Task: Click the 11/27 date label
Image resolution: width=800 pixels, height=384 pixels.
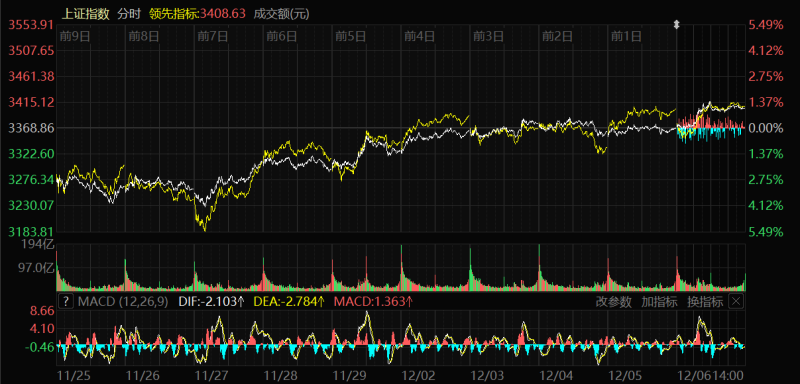Action: (211, 375)
